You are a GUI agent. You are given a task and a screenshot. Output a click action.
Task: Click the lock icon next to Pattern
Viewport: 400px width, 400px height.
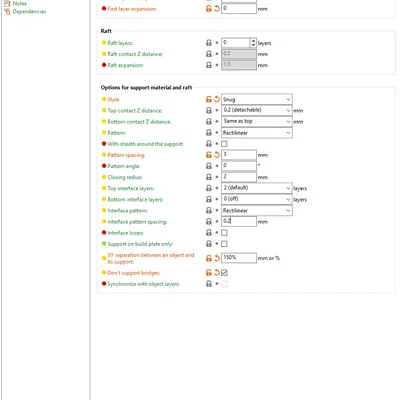(209, 133)
